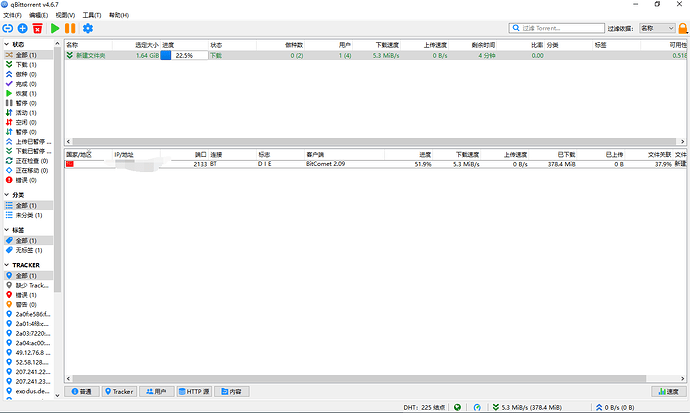690x413 pixels.
Task: Open the 工具(T) menu
Action: (91, 16)
